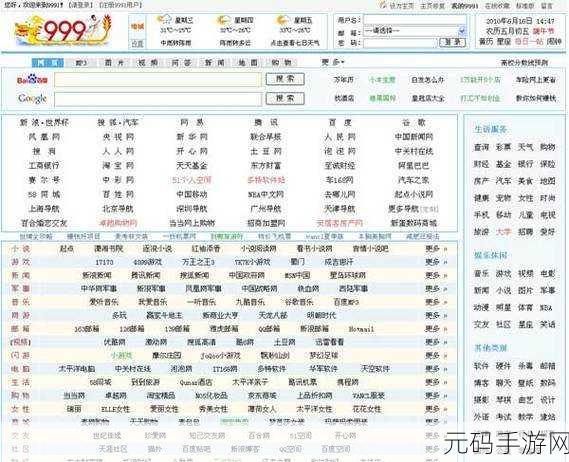
Task: Select the 购物 search tab
Action: 281,63
